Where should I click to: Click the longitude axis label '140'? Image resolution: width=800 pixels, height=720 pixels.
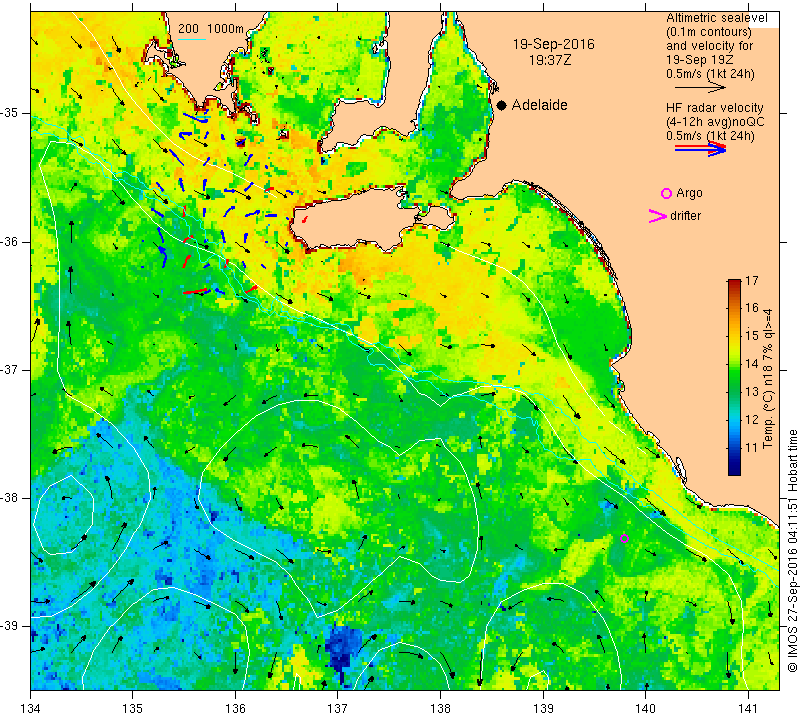click(645, 709)
